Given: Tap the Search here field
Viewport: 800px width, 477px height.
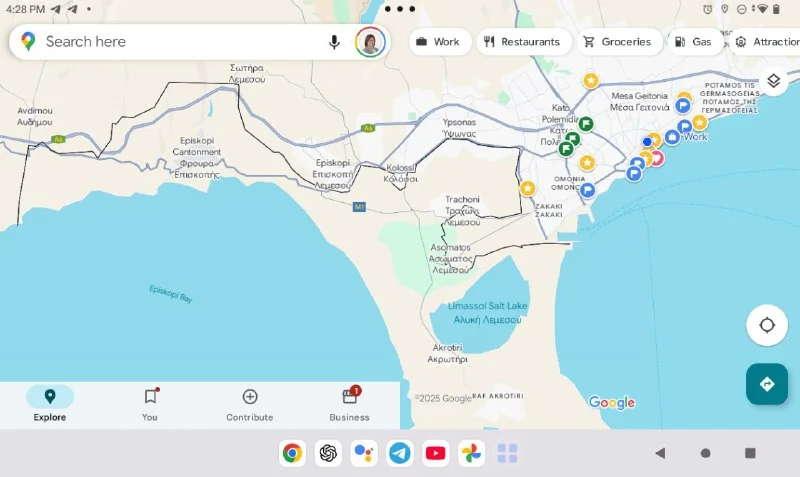Looking at the screenshot, I should (x=180, y=42).
